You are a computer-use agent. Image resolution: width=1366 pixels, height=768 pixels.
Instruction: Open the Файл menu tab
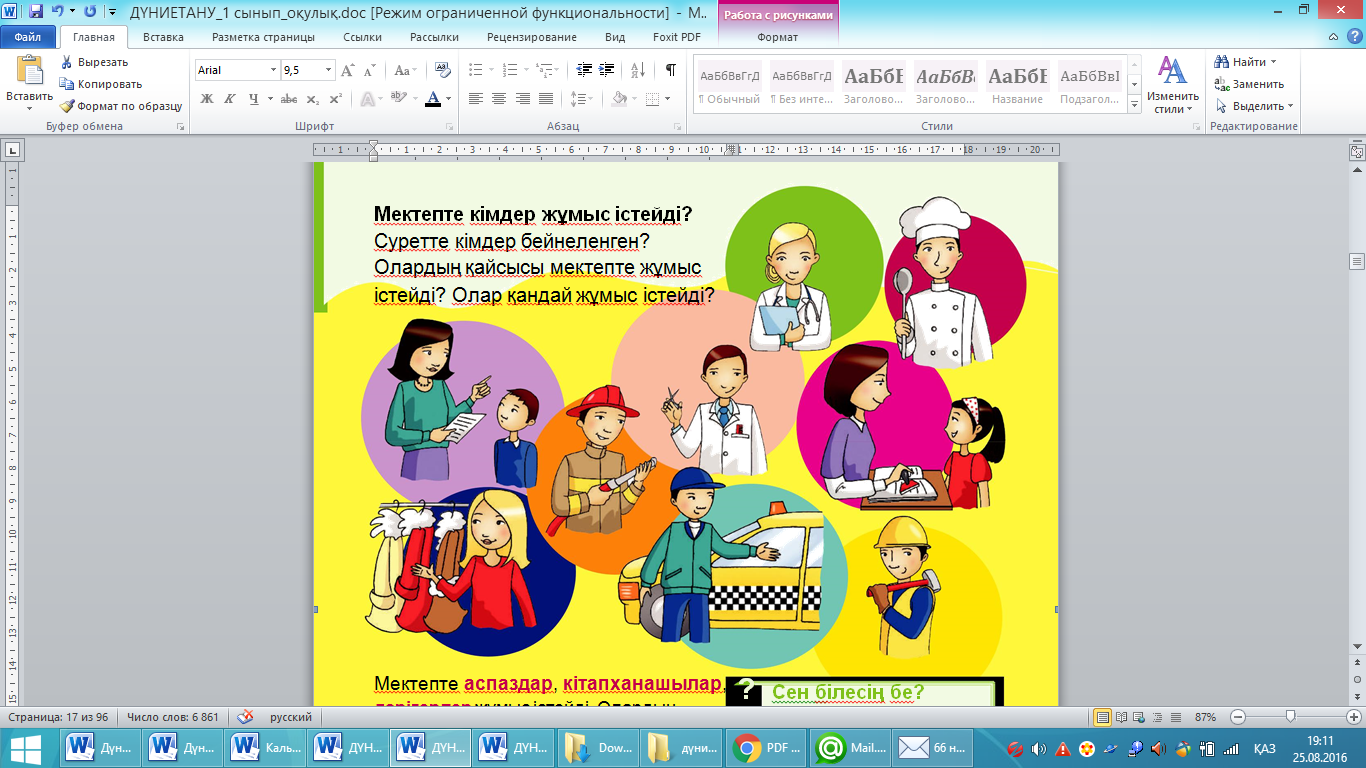(x=28, y=37)
